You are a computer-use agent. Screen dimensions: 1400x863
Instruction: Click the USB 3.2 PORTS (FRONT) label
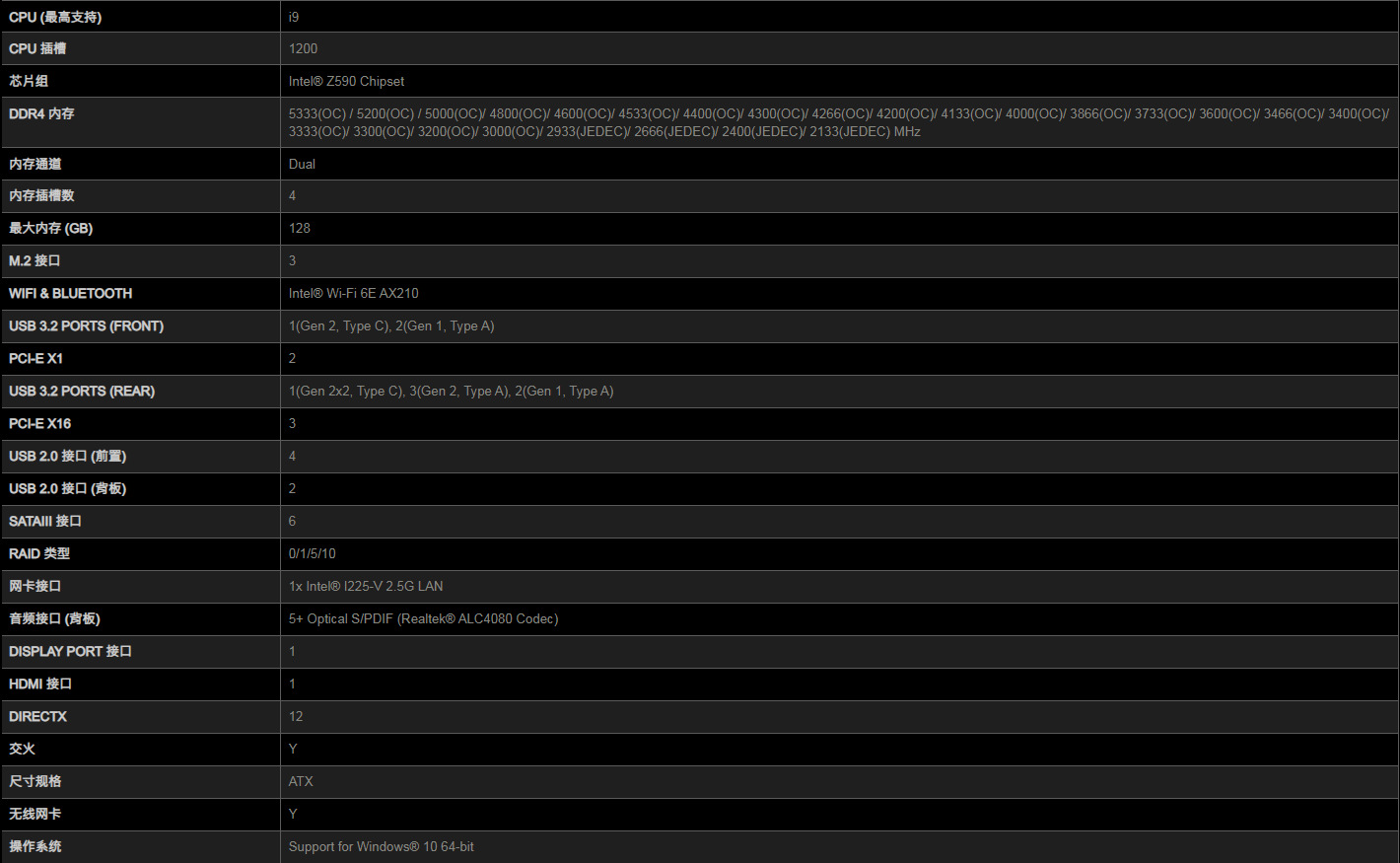[86, 325]
